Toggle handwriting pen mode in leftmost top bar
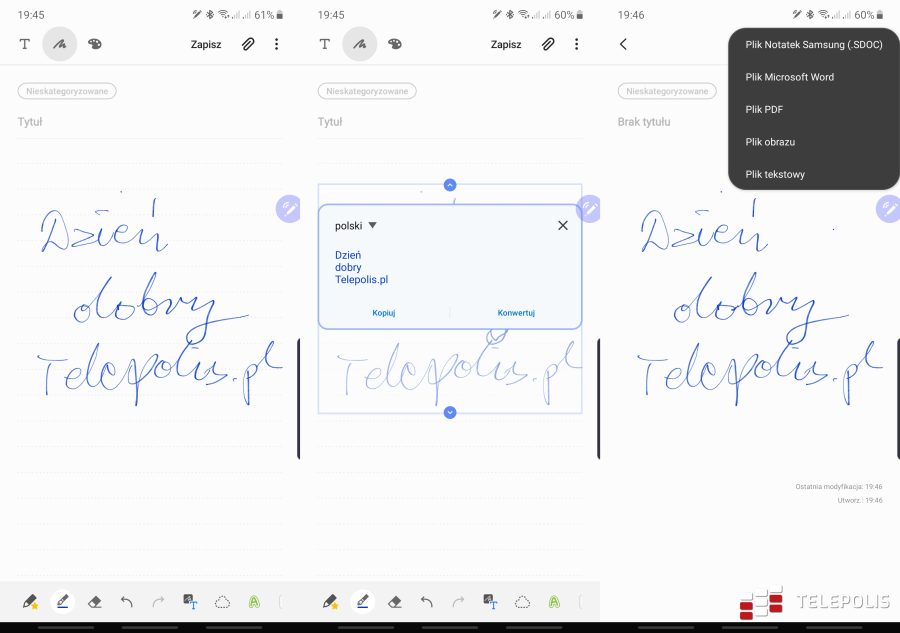900x633 pixels. [60, 44]
